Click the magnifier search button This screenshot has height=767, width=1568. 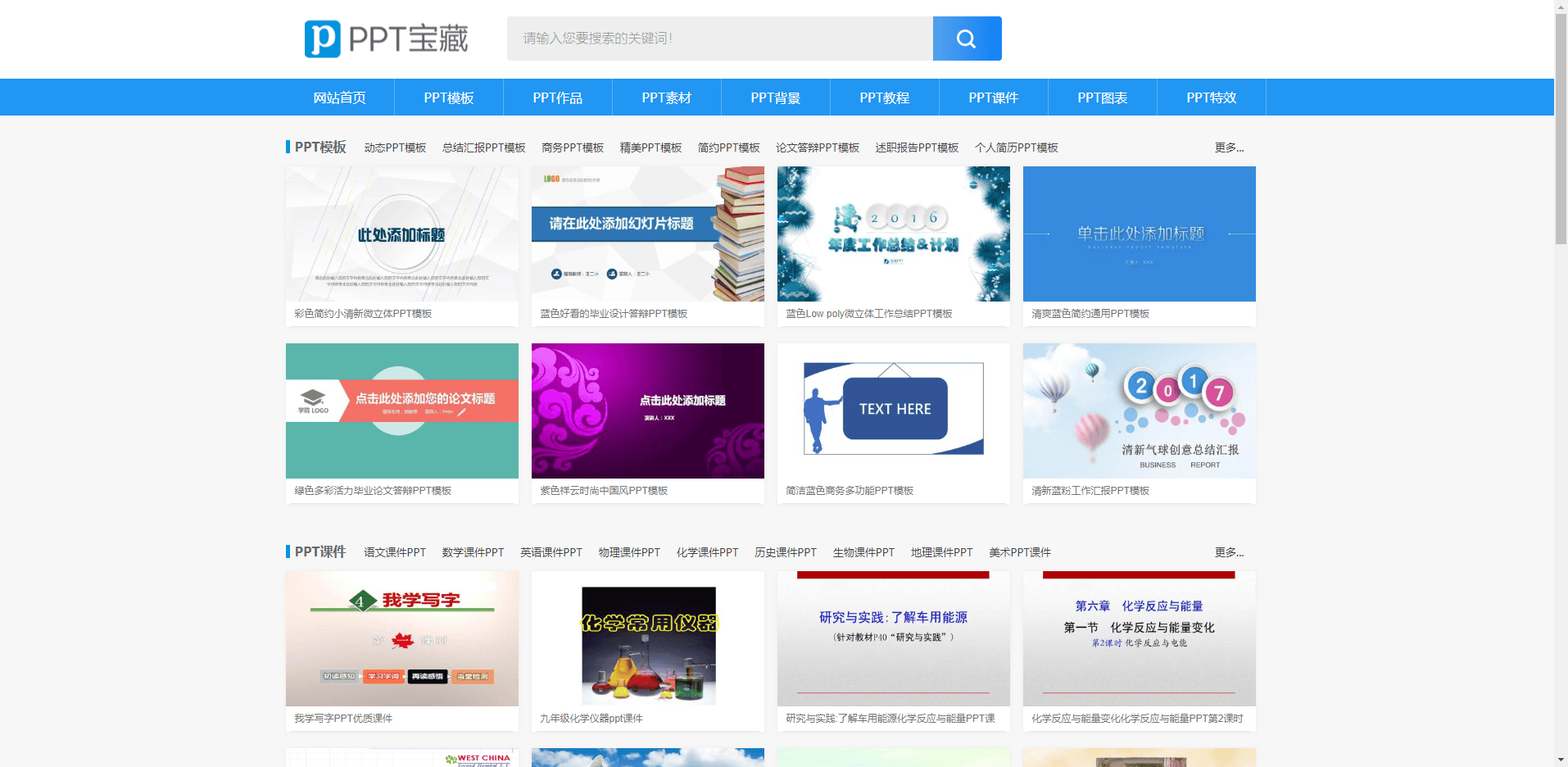967,39
